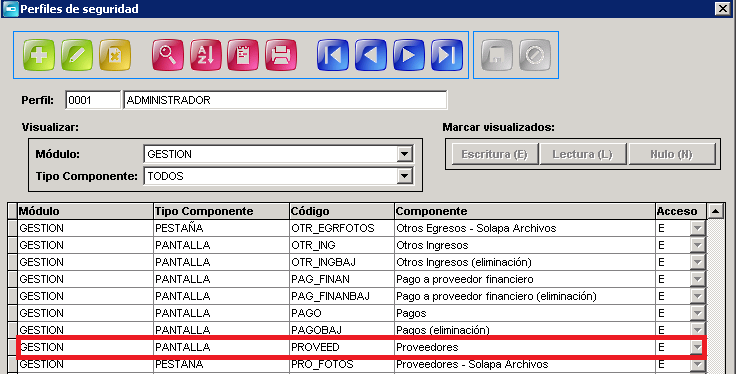736x374 pixels.
Task: Click the Nulo (N) button
Action: tap(672, 154)
